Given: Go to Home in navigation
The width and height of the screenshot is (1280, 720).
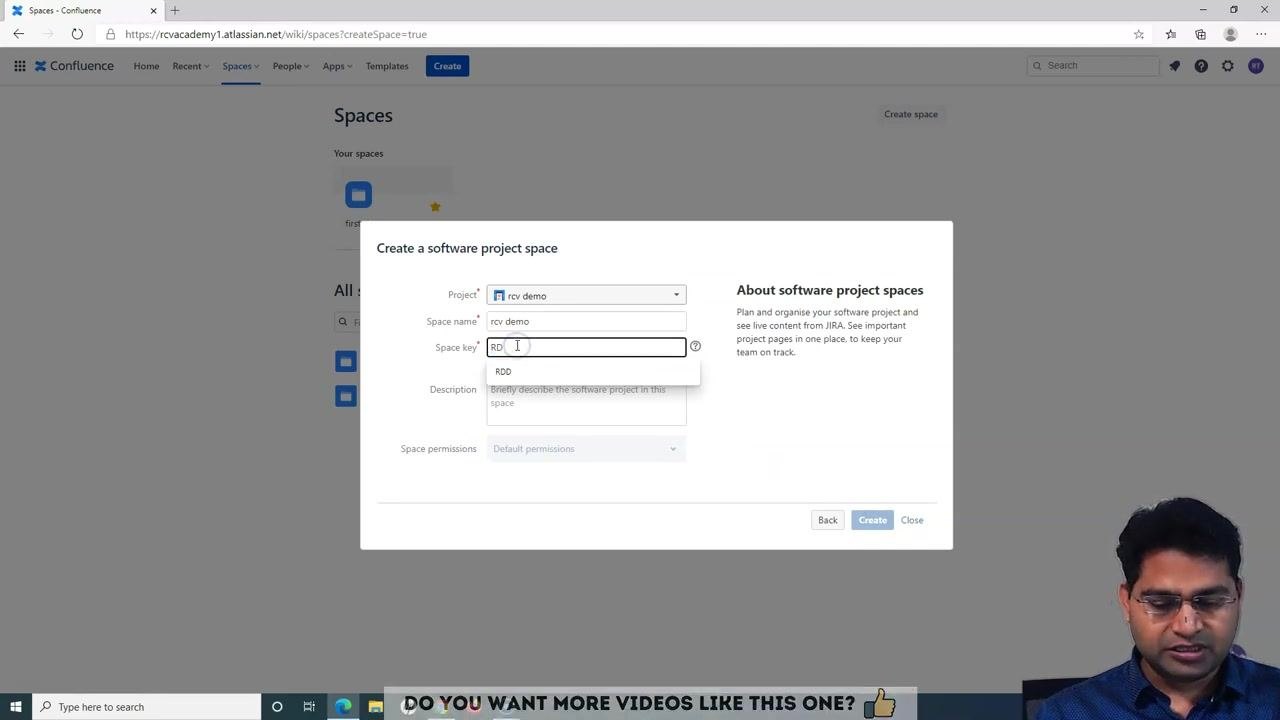Looking at the screenshot, I should (146, 66).
